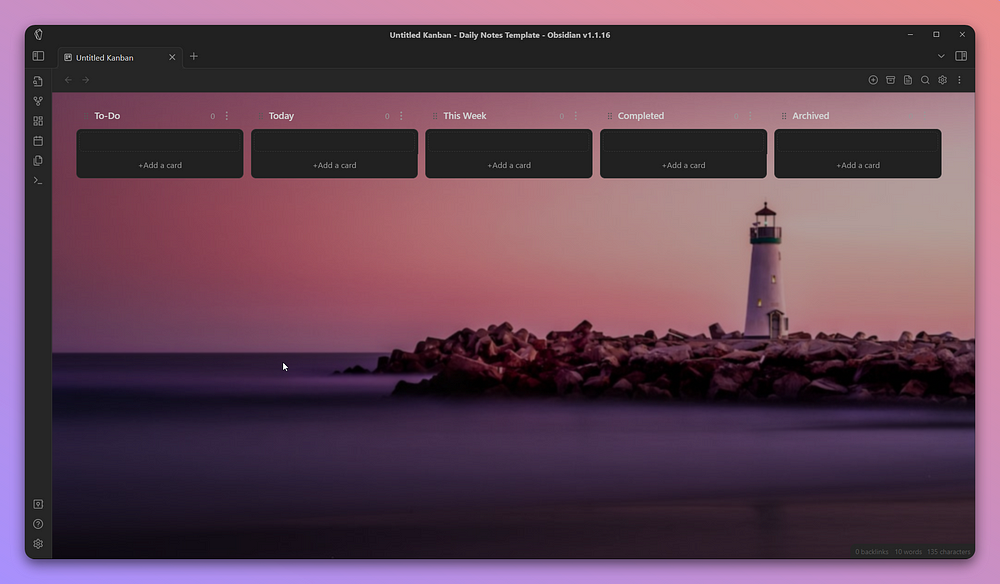The width and height of the screenshot is (1000, 584).
Task: Expand the right sidebar panel
Action: click(961, 56)
